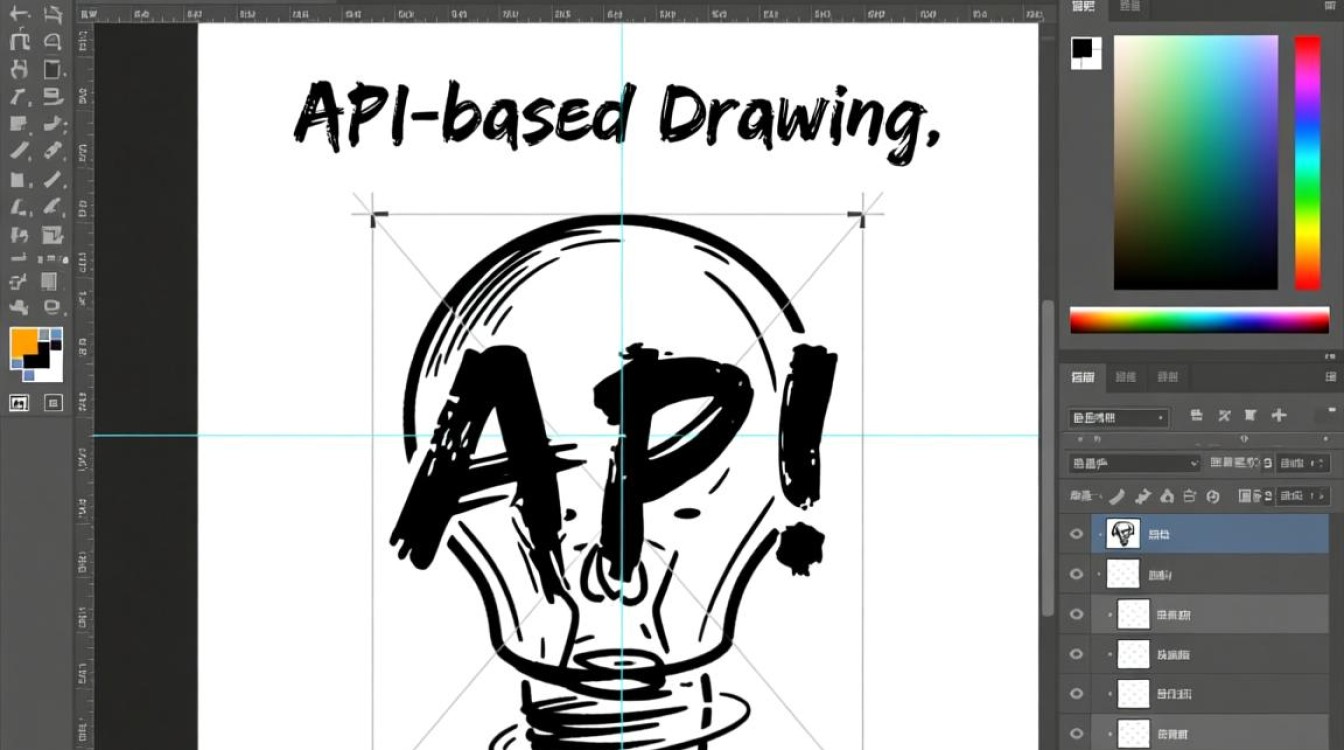Screen dimensions: 1344x750
Task: Click the quick mask mode icon below color swatches
Action: click(19, 403)
